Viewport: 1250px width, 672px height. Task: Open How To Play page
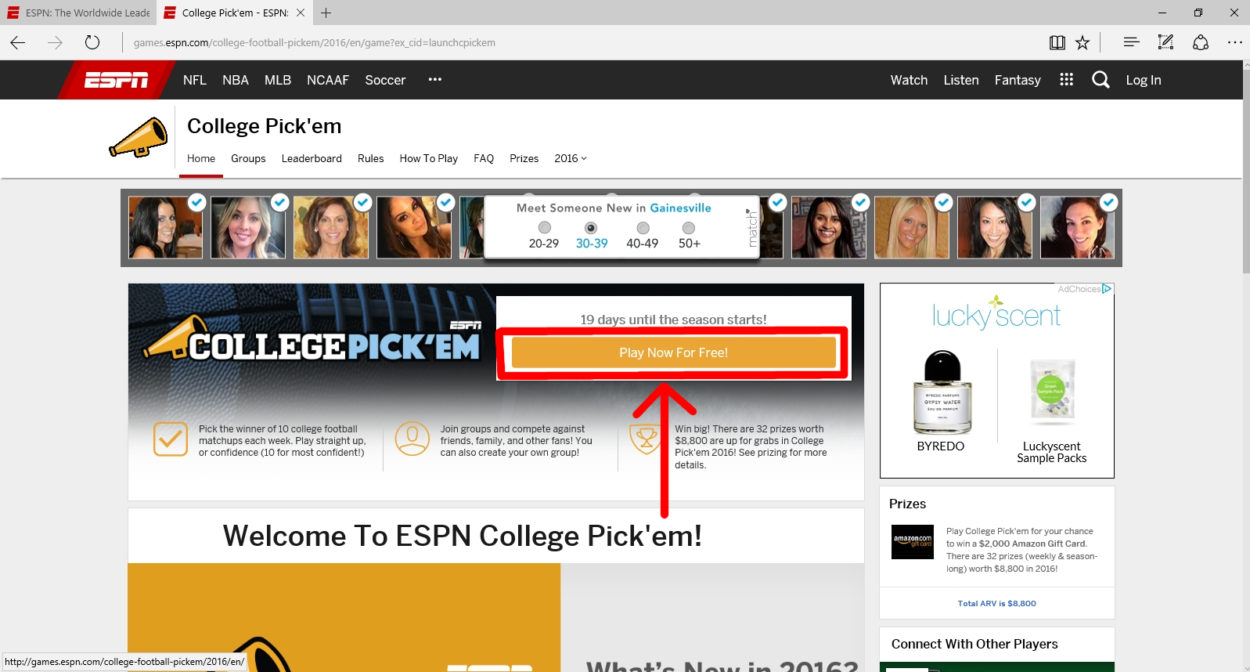pos(428,158)
